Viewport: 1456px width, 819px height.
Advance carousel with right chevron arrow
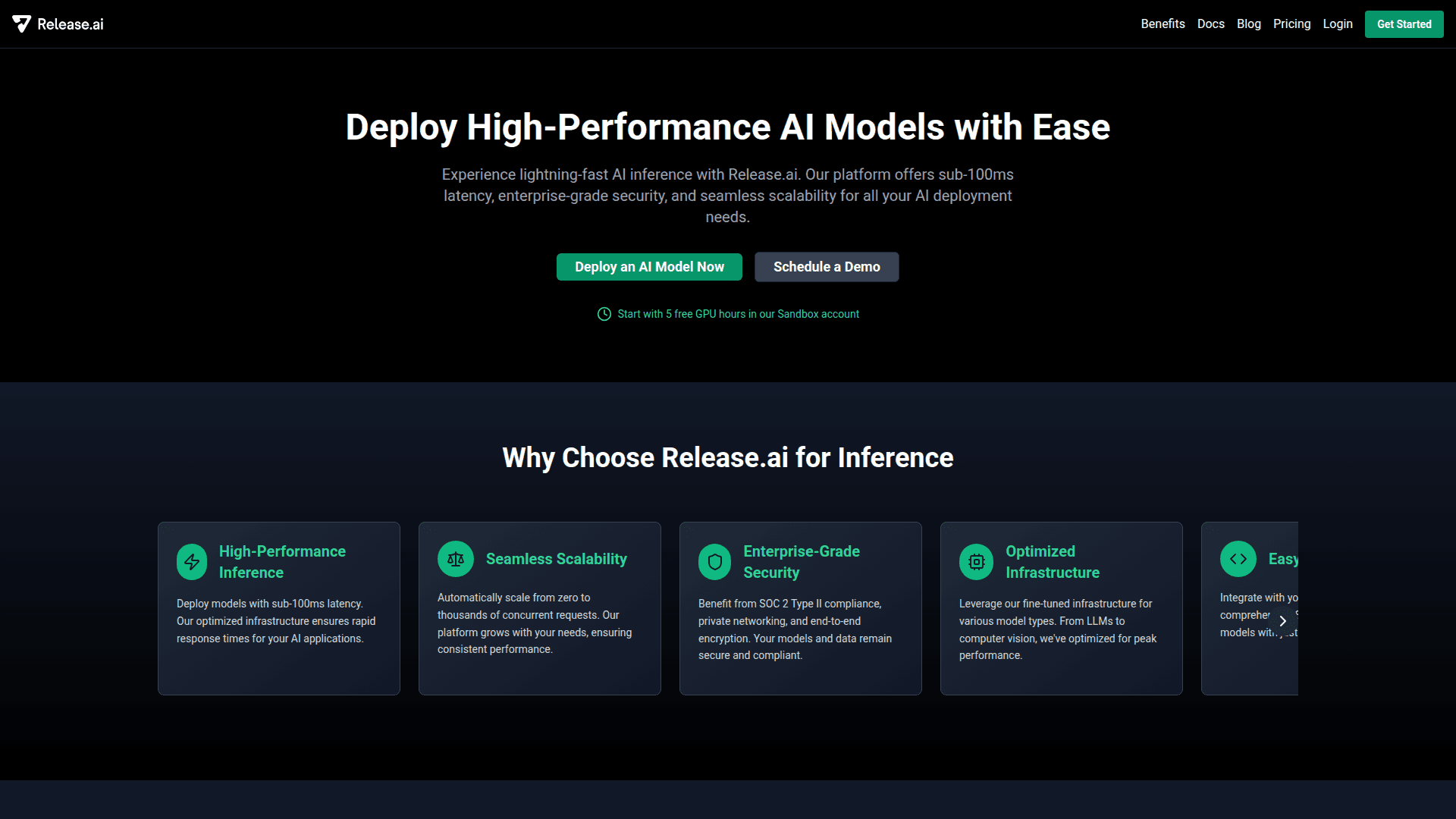[1283, 621]
